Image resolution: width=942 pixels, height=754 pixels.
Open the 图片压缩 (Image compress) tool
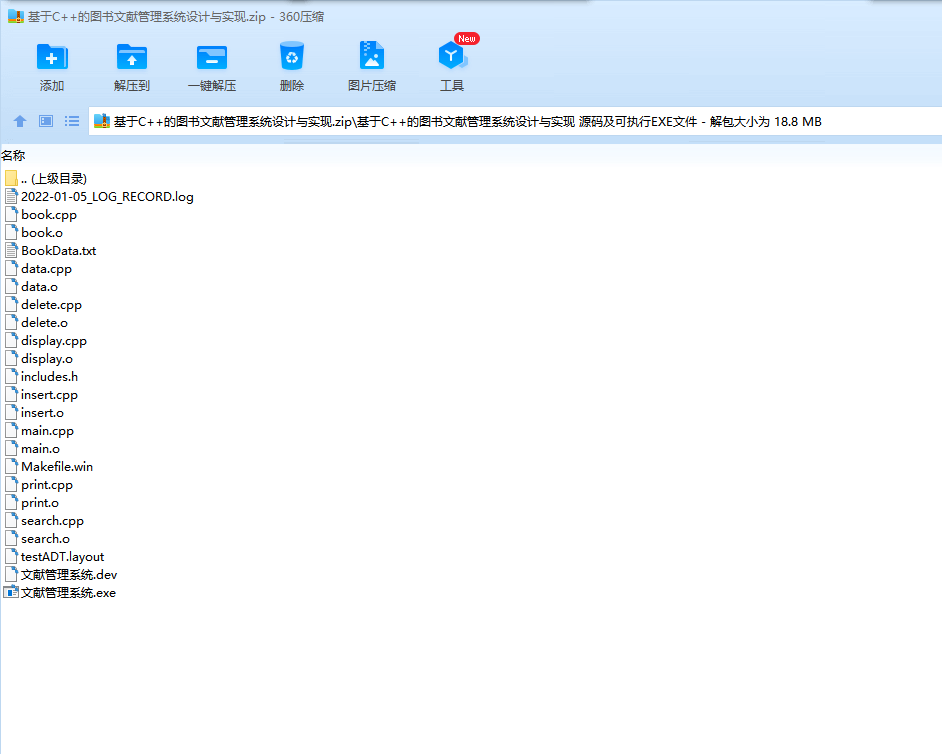pos(372,55)
